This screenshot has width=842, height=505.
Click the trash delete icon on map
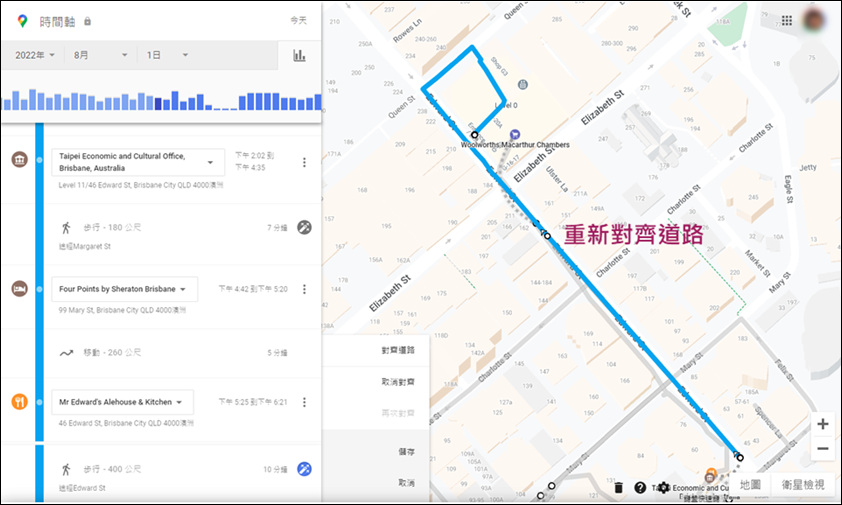619,487
